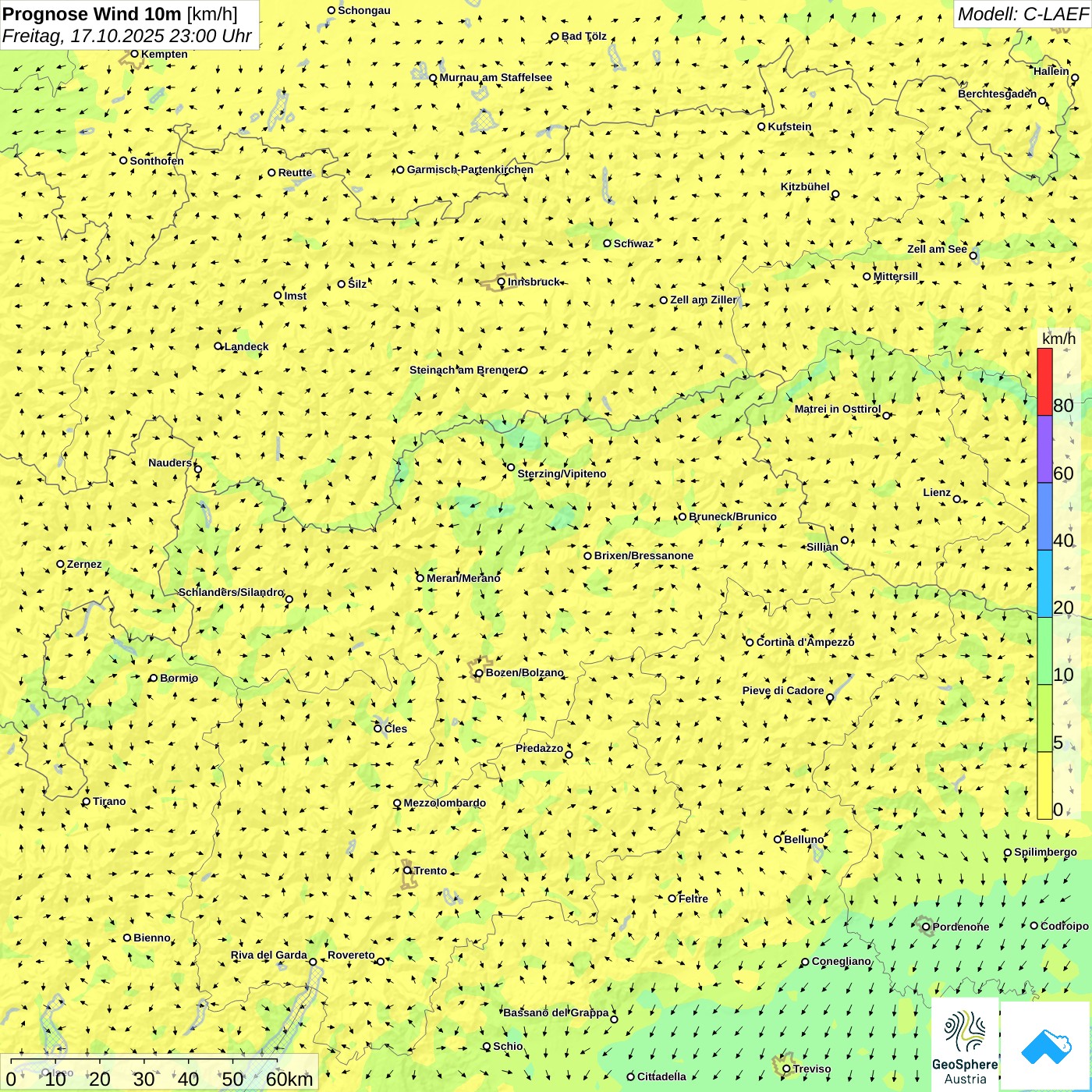The image size is (1092, 1092).
Task: Click the Bormio city marker
Action: (154, 678)
